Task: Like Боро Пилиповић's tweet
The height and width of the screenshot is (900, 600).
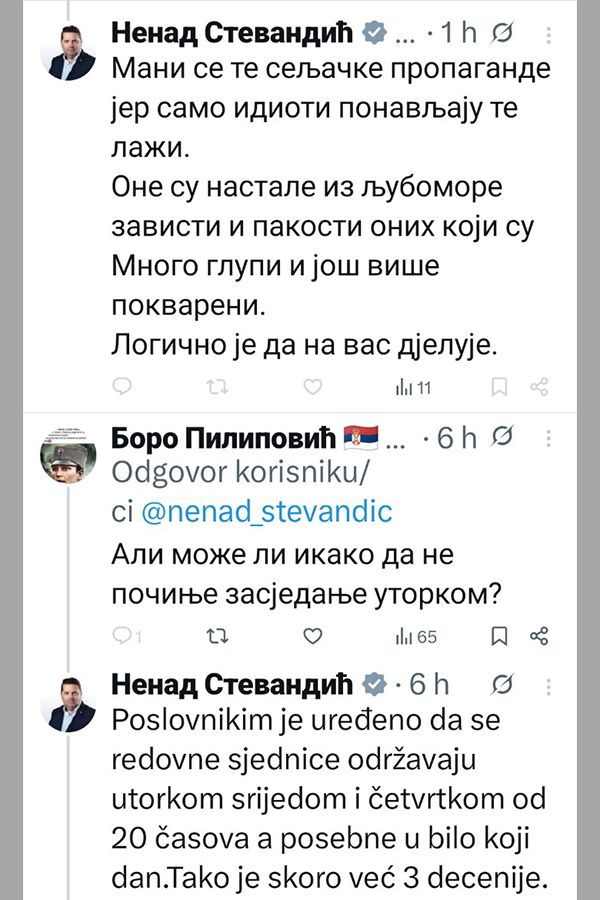Action: pyautogui.click(x=312, y=635)
